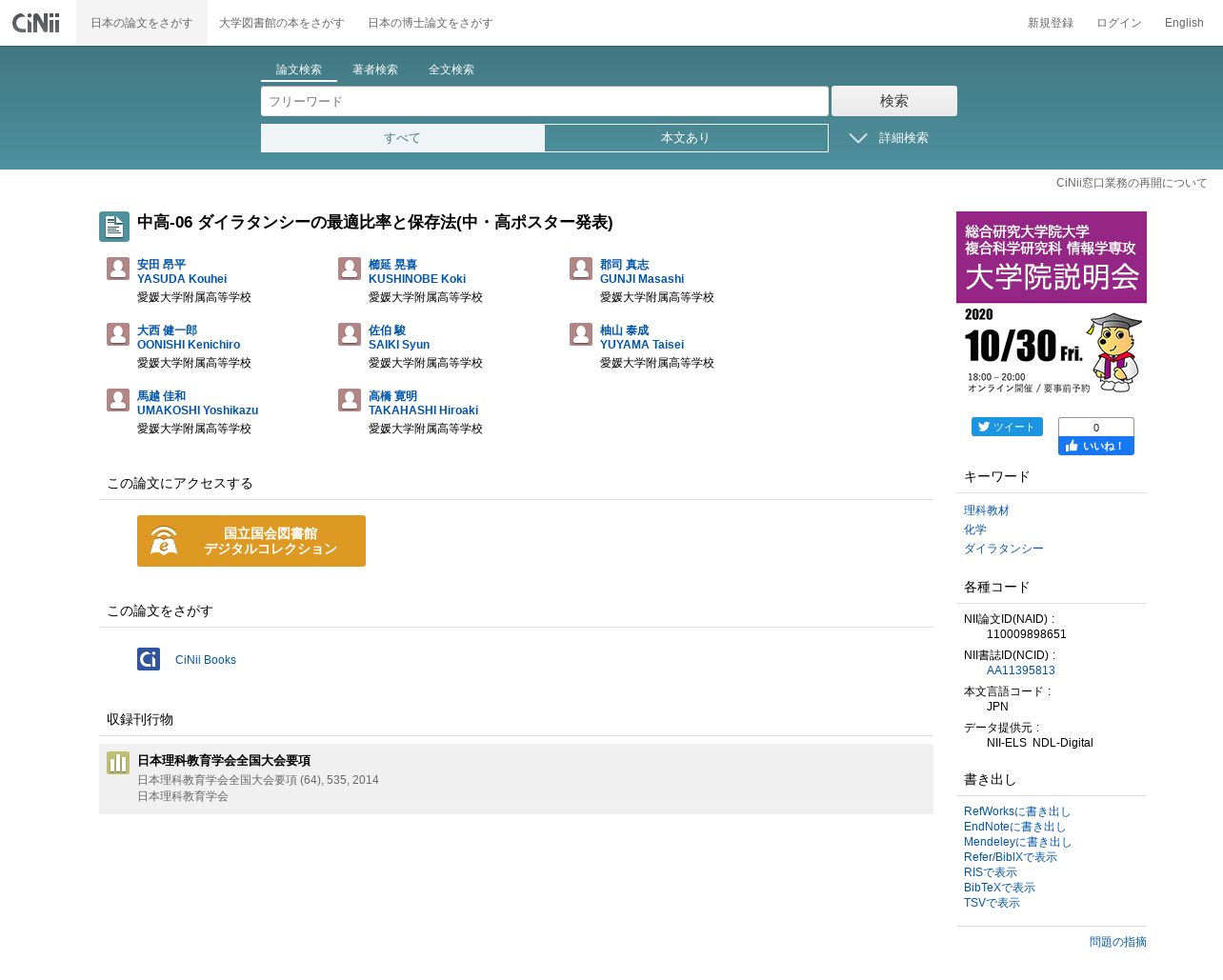Click BibTeXで表示 link
Screen dimensions: 1223x980
pyautogui.click(x=999, y=888)
